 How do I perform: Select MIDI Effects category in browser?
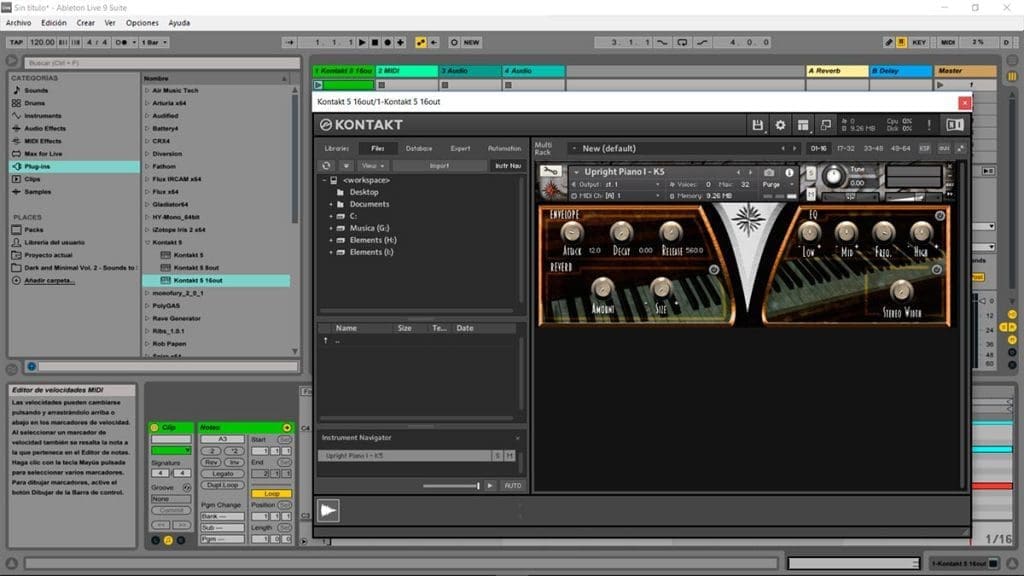tap(42, 141)
